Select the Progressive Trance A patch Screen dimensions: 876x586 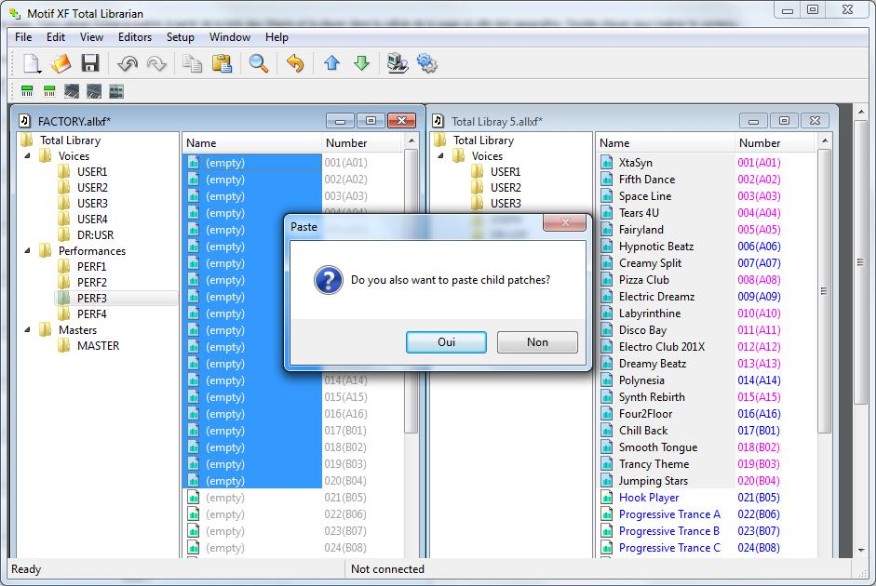669,514
